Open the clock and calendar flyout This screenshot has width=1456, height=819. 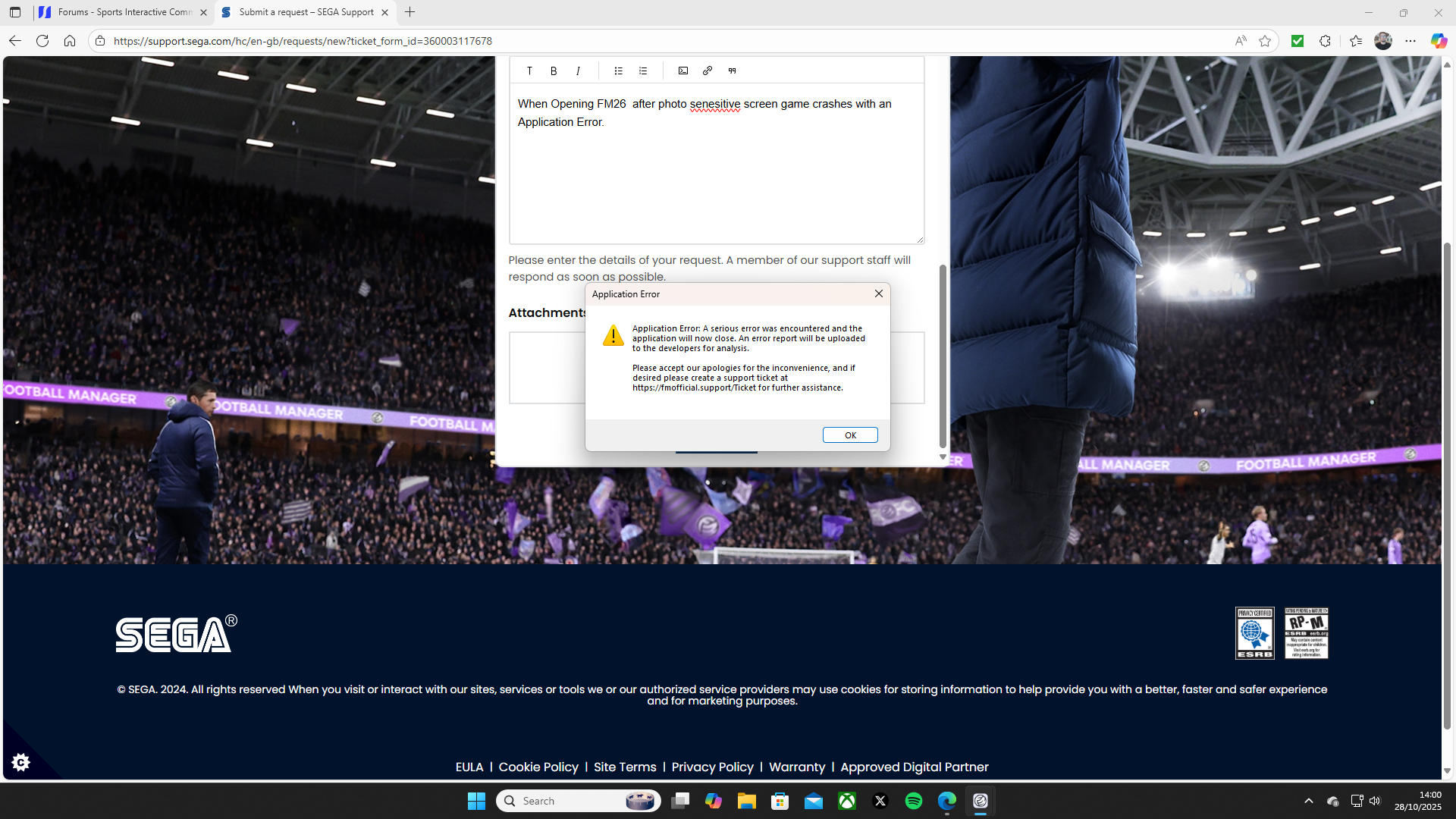1418,801
